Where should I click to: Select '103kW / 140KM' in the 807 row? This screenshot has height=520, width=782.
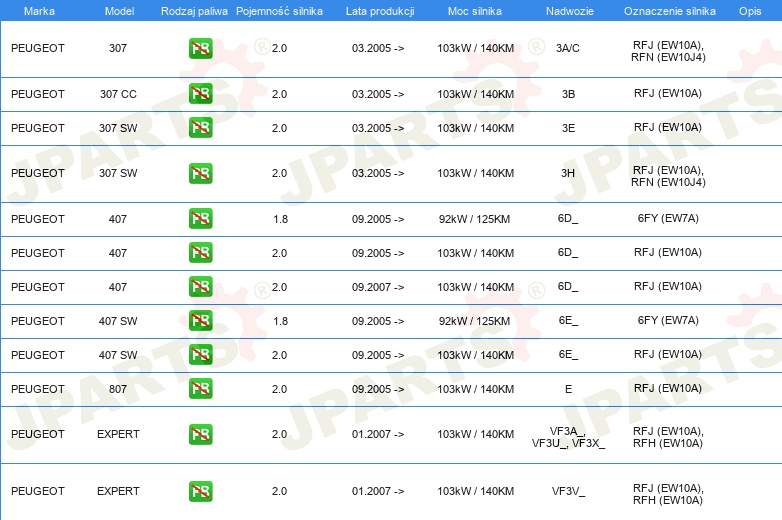(x=476, y=389)
